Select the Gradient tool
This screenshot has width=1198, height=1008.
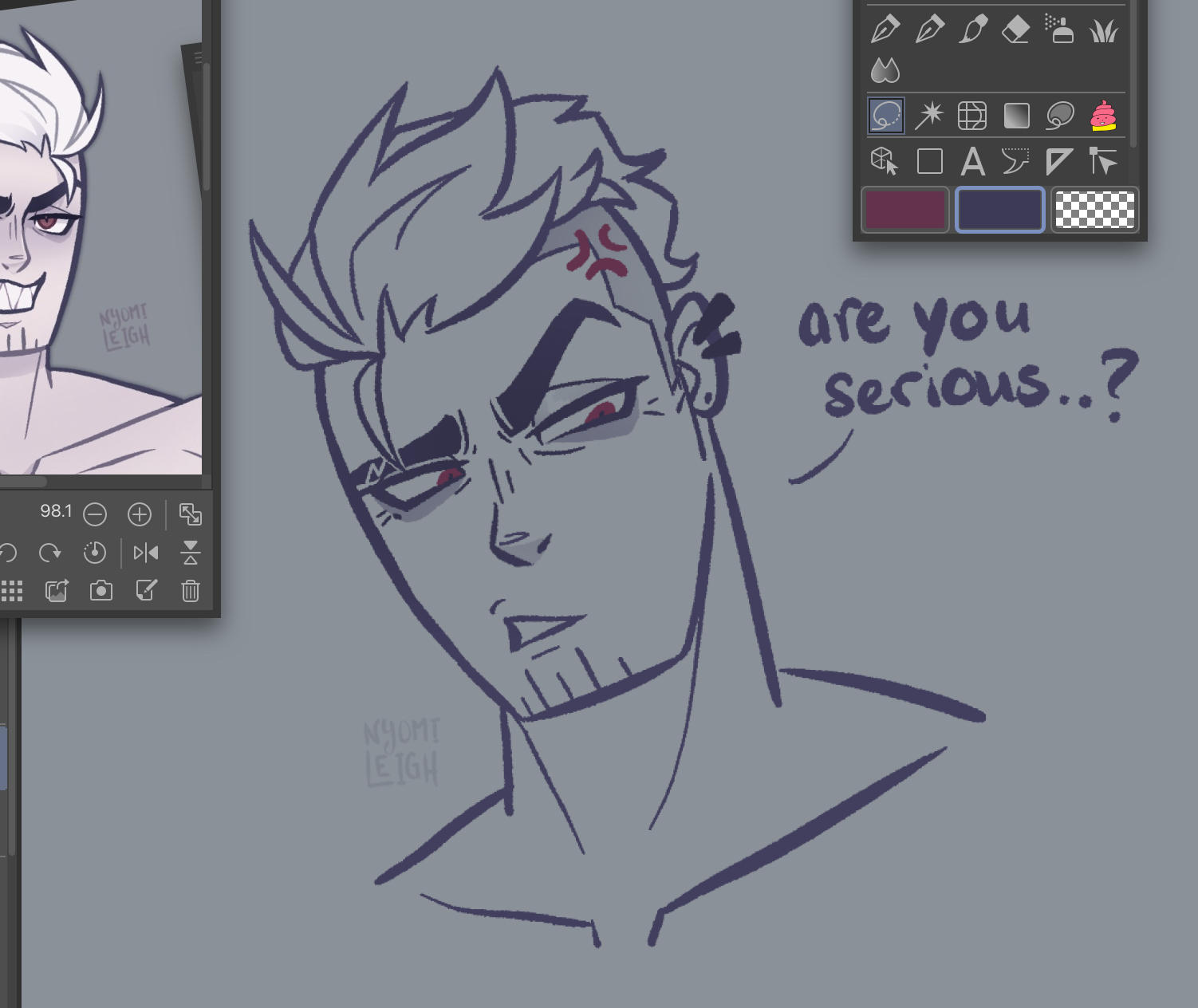(x=1016, y=116)
